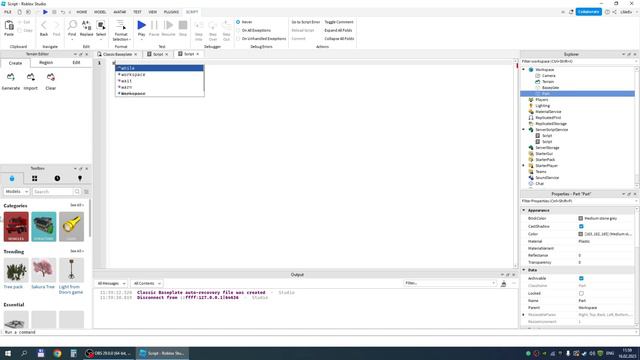Open the Models category dropdown in Toolbox

point(16,191)
